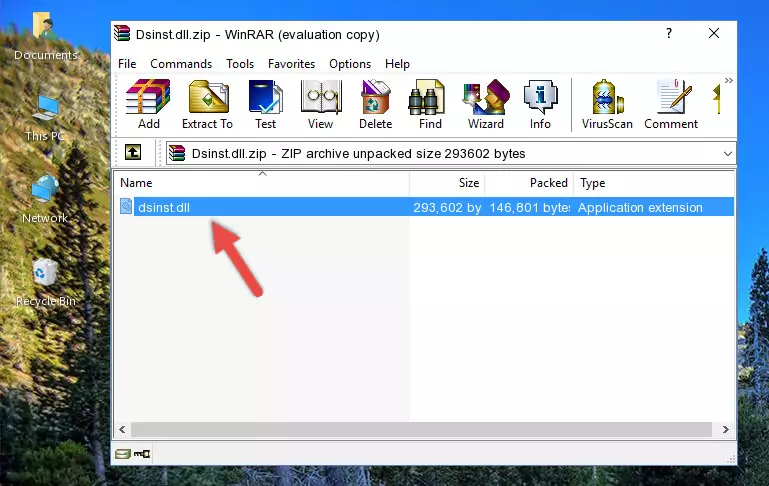Select the This PC desktop icon
This screenshot has height=486, width=769.
pos(45,118)
